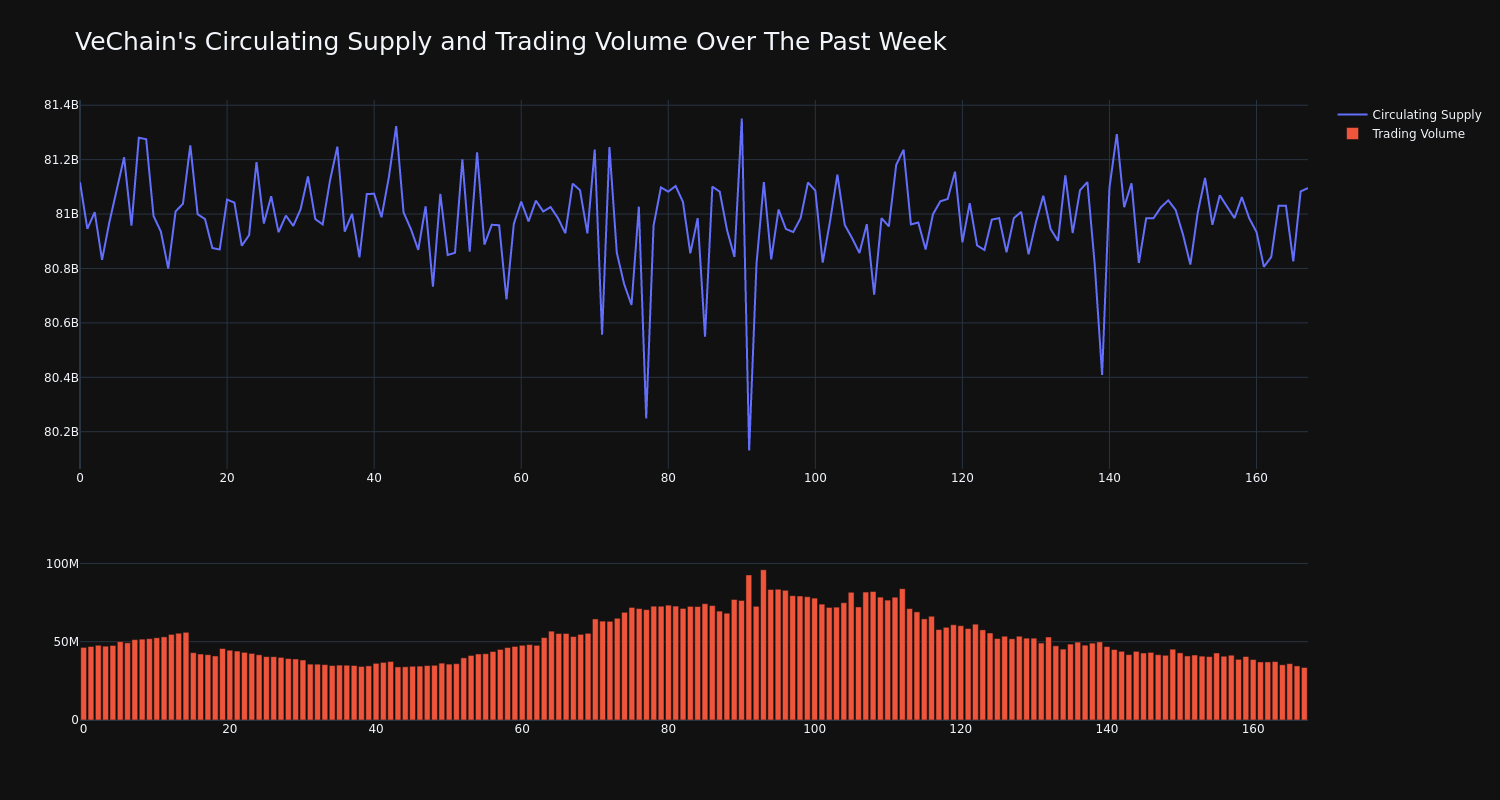Click the 100M label on volume axis
The width and height of the screenshot is (1500, 800).
62,564
